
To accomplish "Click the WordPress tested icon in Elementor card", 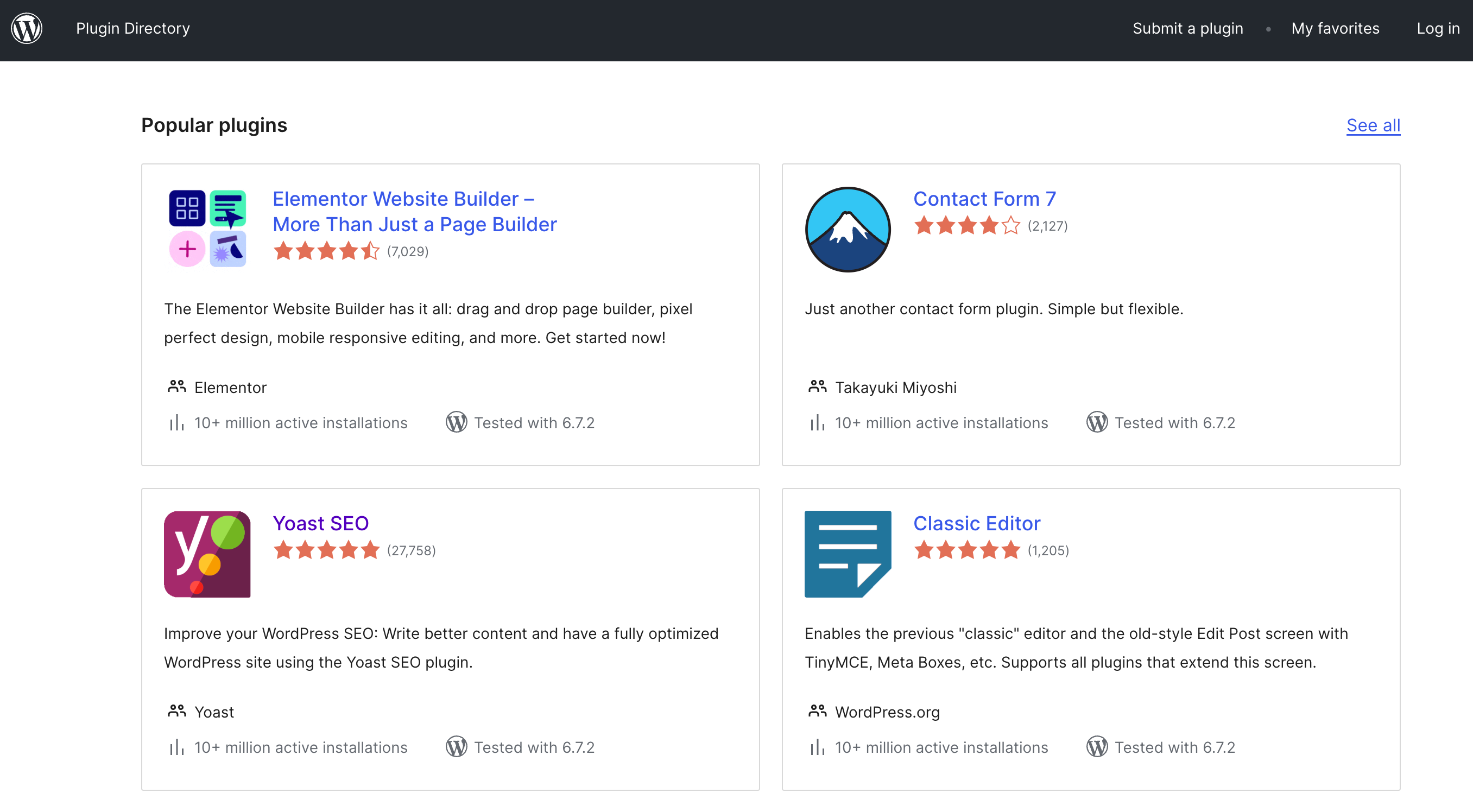I will tap(456, 423).
